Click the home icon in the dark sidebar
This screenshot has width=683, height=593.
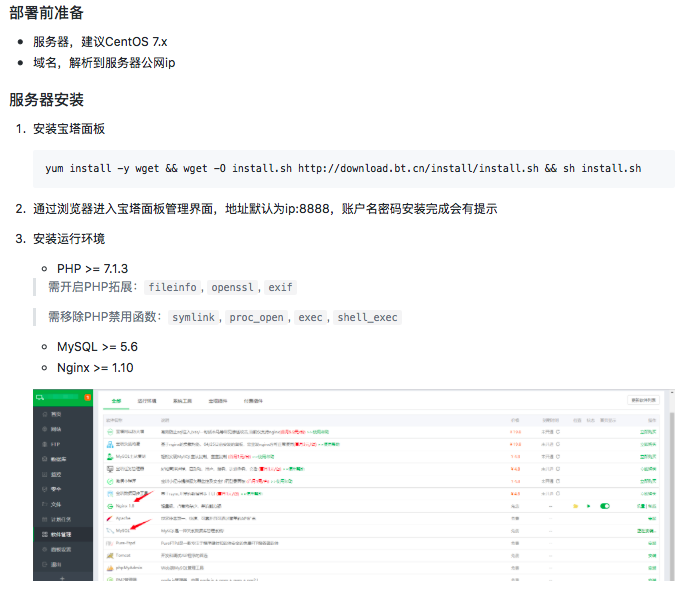tap(44, 414)
